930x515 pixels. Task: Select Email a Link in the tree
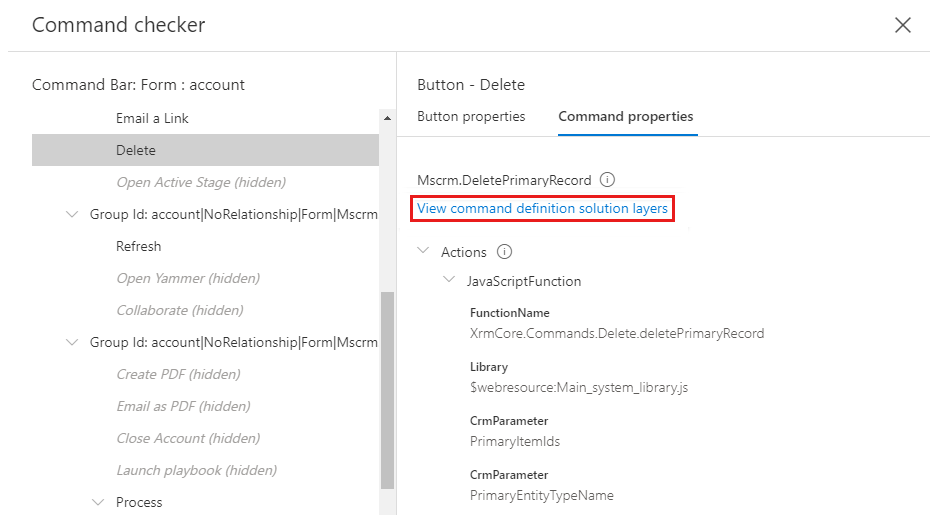click(x=152, y=118)
